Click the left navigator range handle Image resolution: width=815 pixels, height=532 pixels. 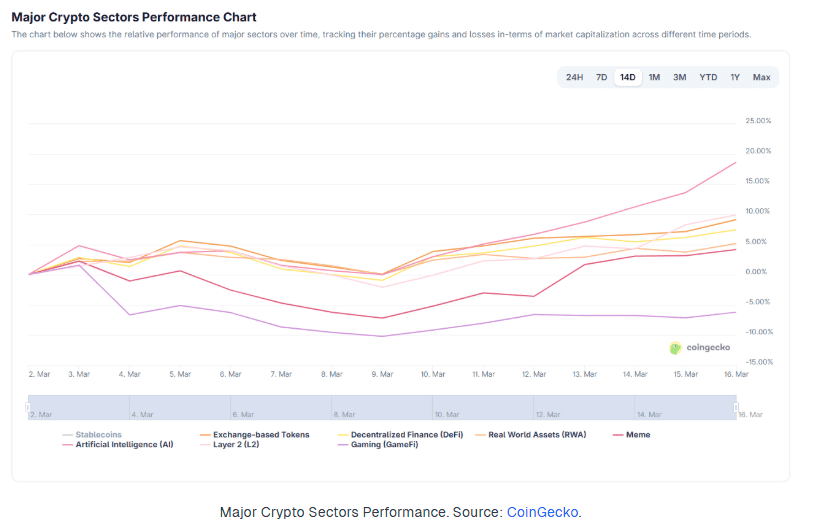[28, 407]
